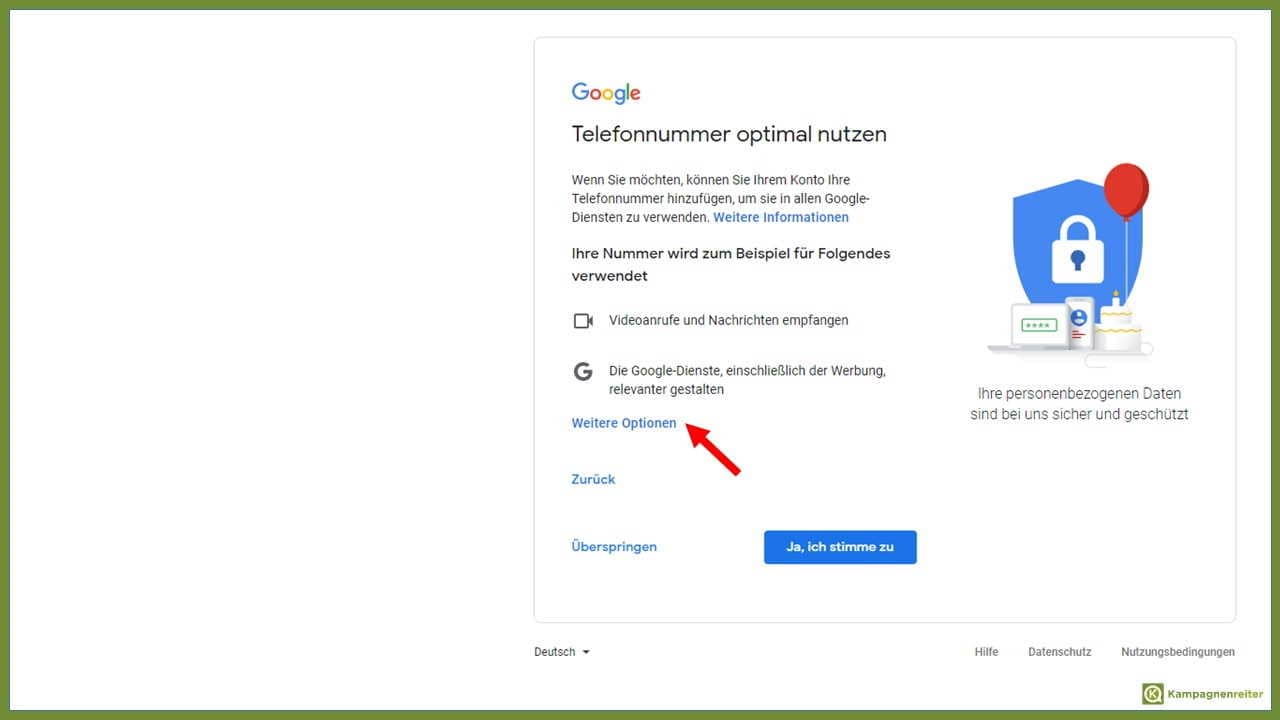Click text about Google-Dienste relevanter gestalten

pyautogui.click(x=747, y=380)
